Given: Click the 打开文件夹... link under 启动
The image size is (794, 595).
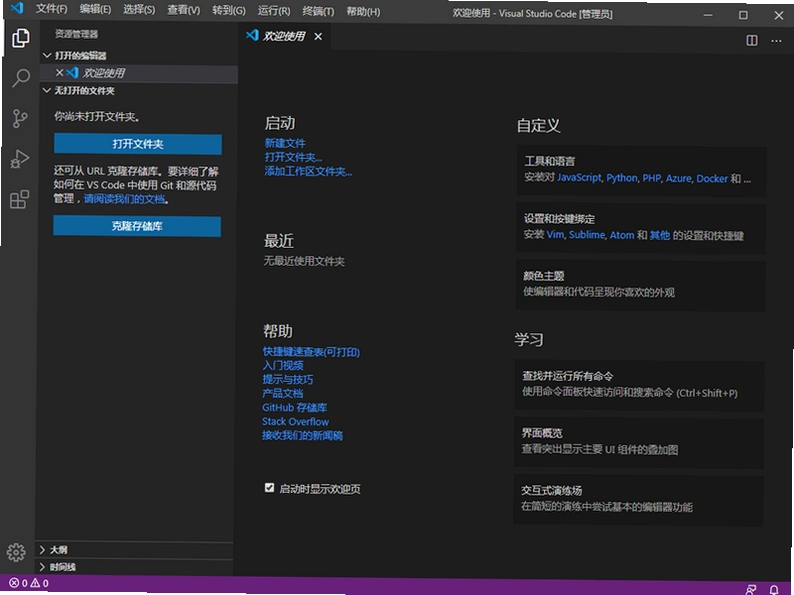Looking at the screenshot, I should (x=293, y=157).
